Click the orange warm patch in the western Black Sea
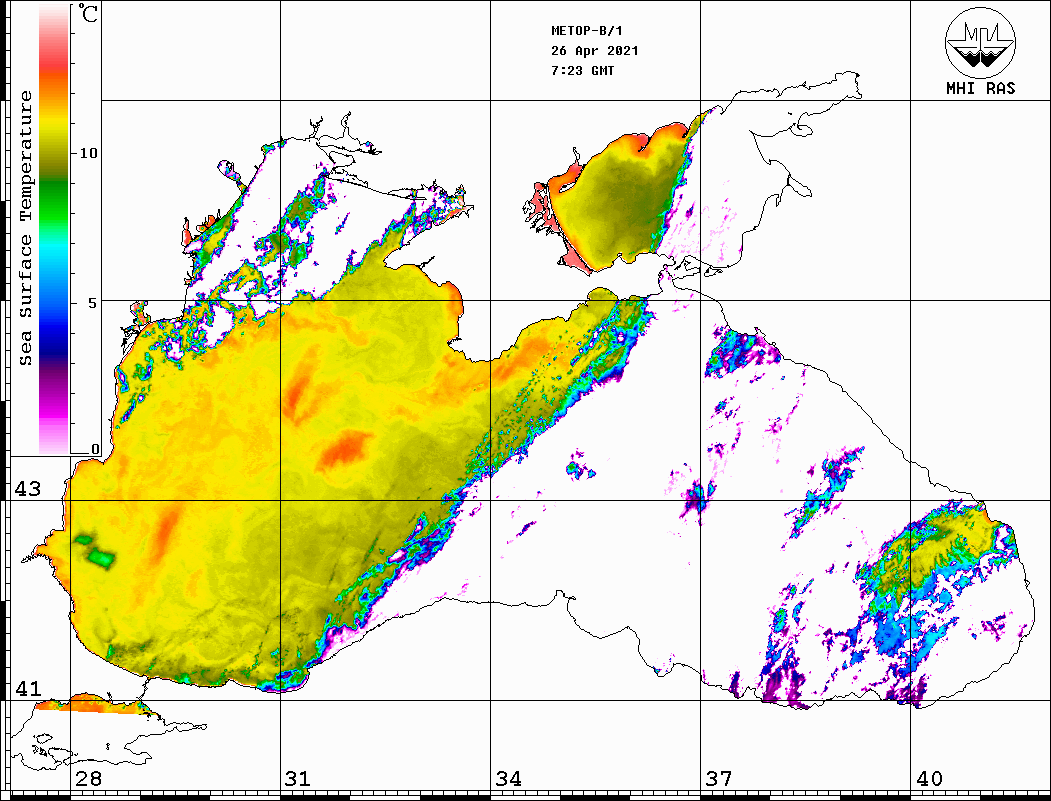The image size is (1051, 801). tap(345, 450)
